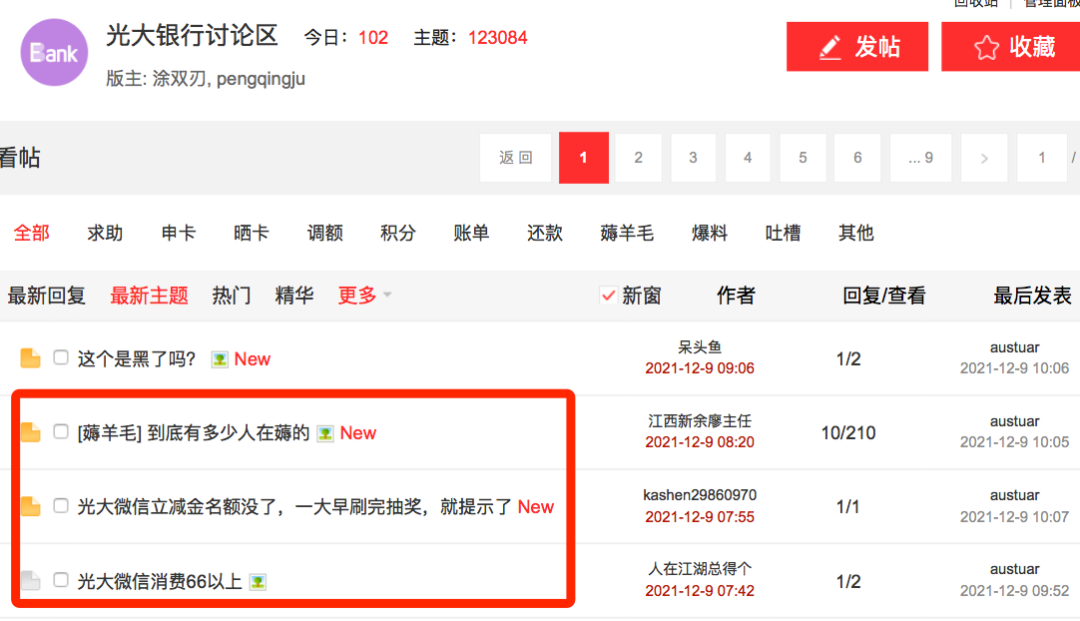The height and width of the screenshot is (621, 1080).
Task: Open last reply dated 2021-12-9 10:05
Action: point(1015,442)
